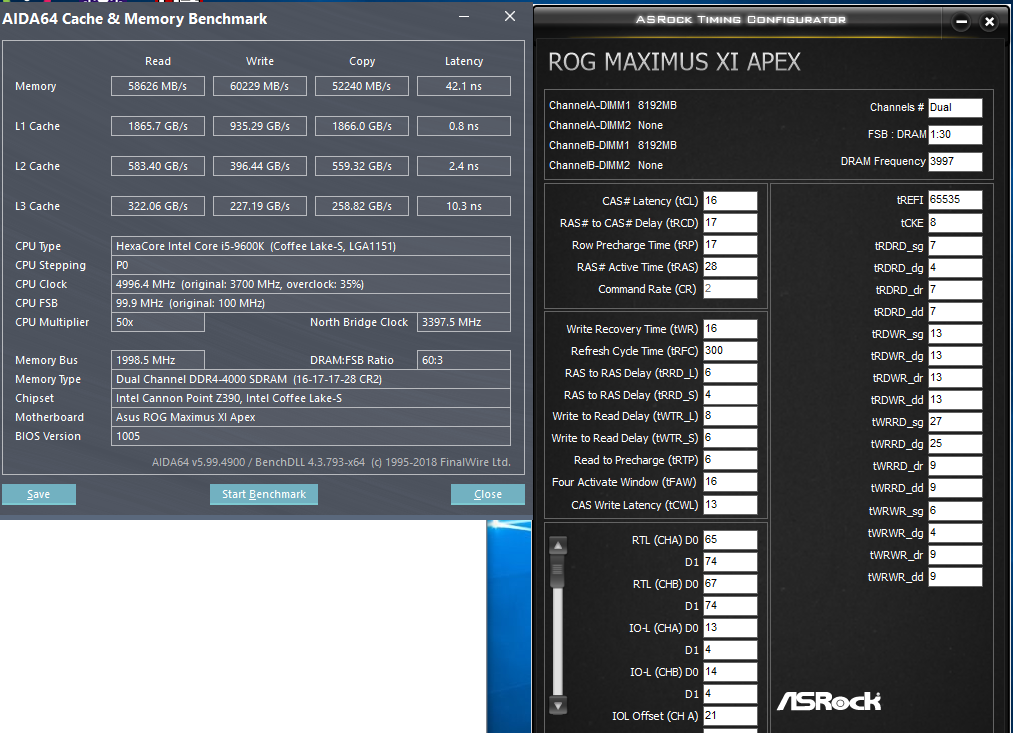
Task: Click the Chipset field Intel Cannon Point Z390
Action: [311, 398]
